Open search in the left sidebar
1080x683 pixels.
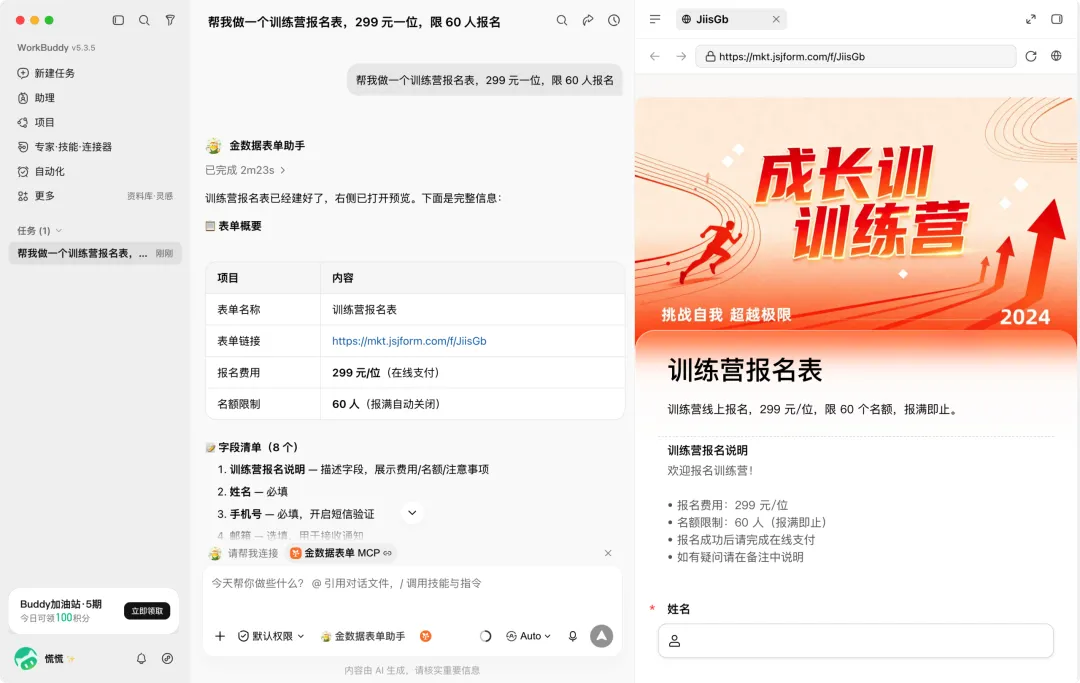[144, 21]
